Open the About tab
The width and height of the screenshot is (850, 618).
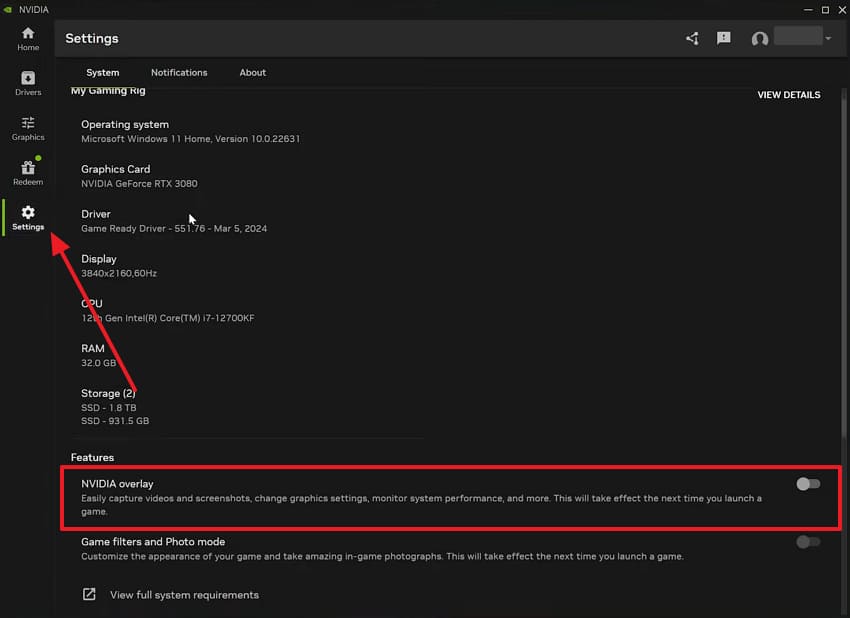pyautogui.click(x=253, y=73)
